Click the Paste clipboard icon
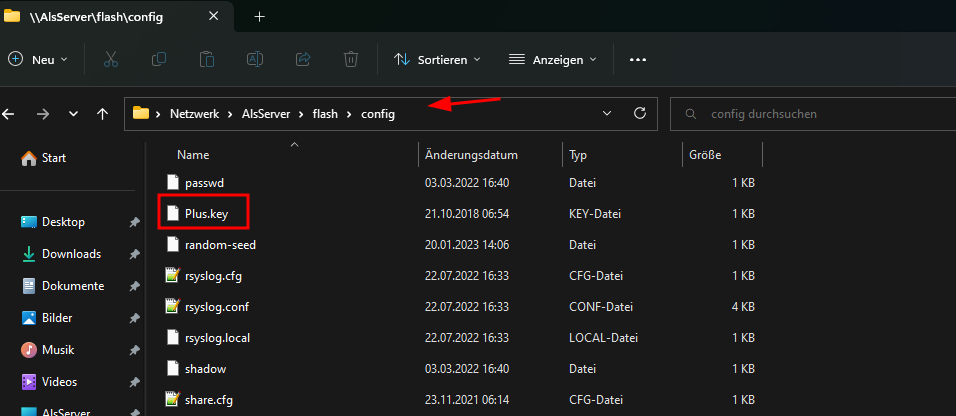956x416 pixels. 207,60
